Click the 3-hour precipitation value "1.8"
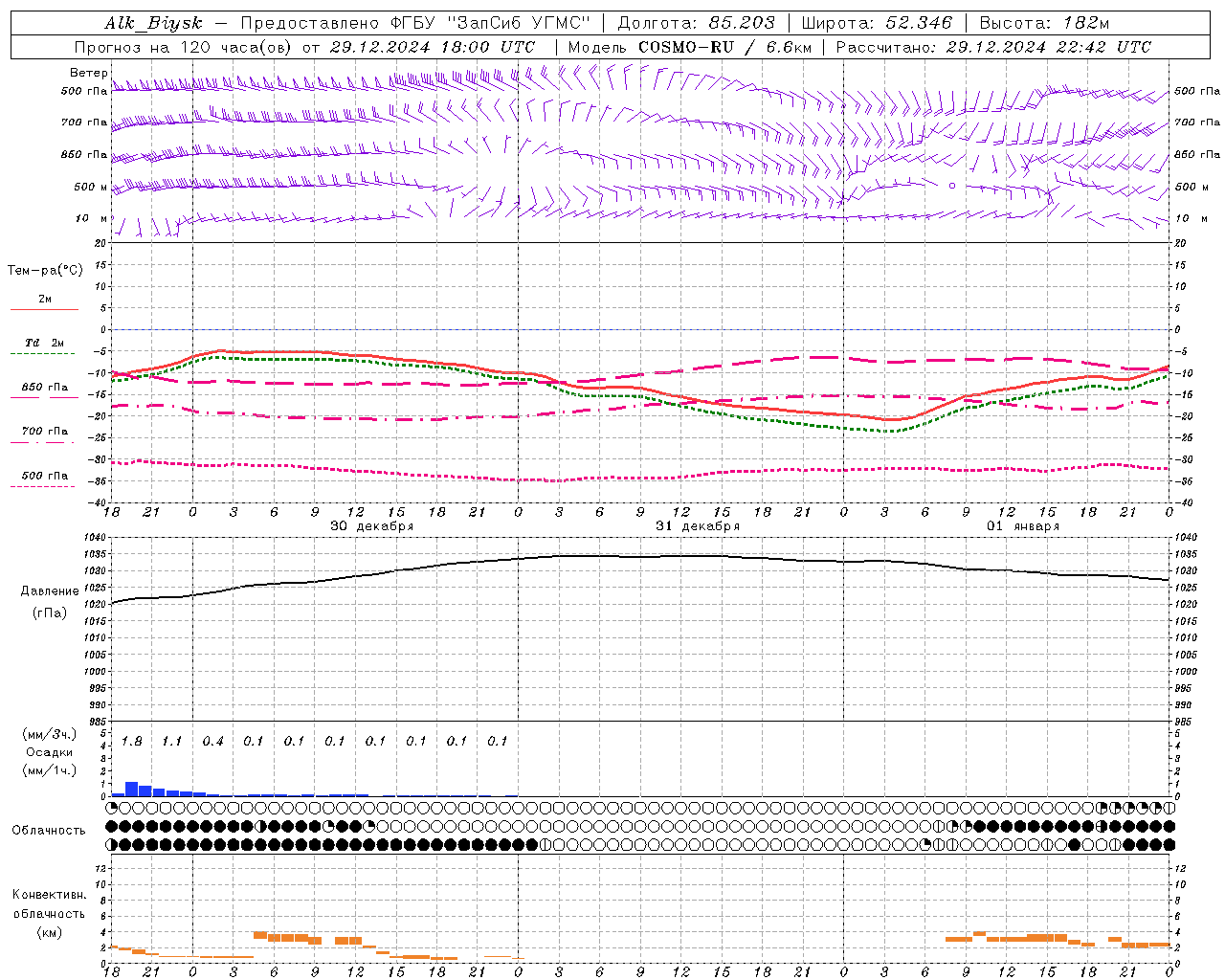The image size is (1225, 980). point(131,742)
